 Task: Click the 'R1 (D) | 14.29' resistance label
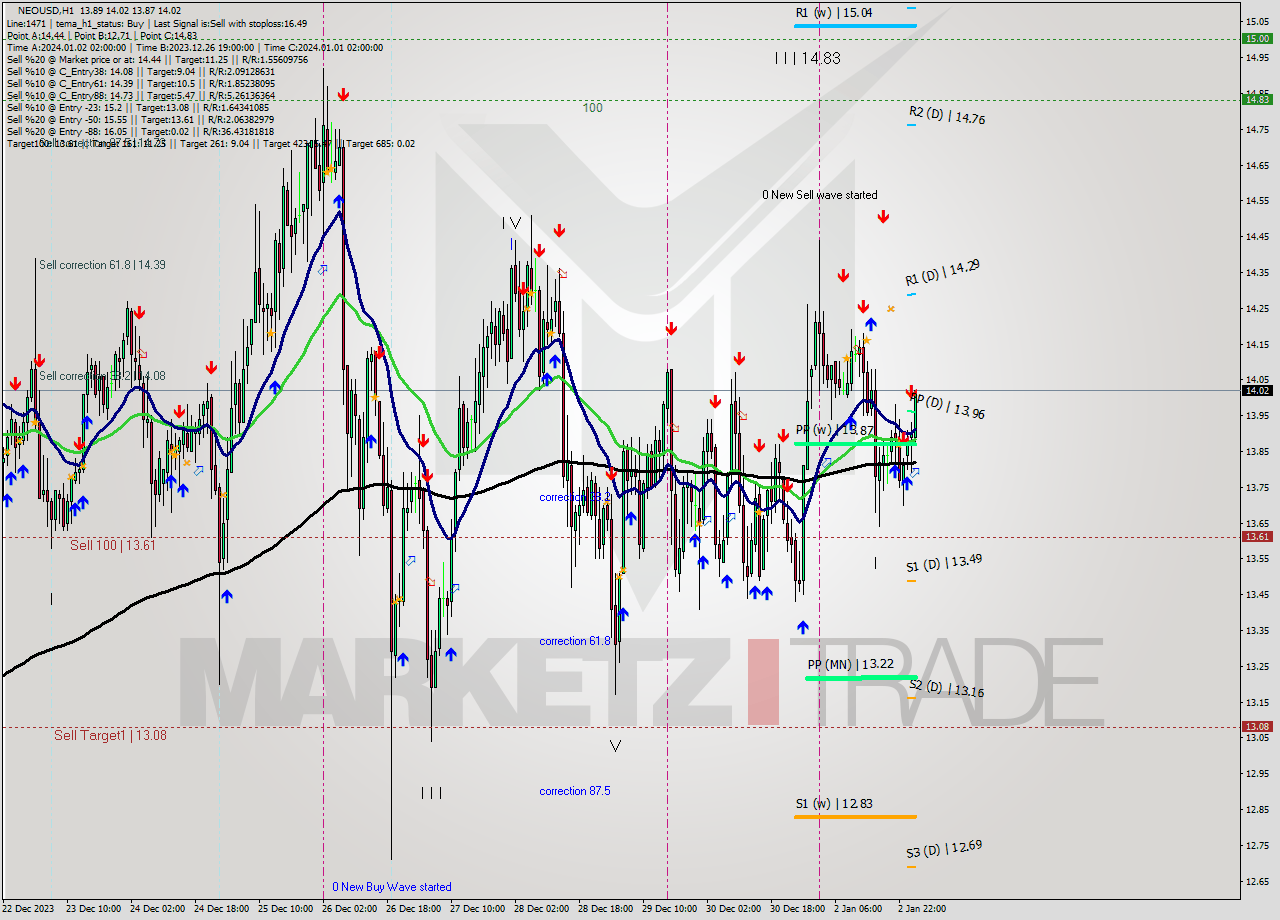click(942, 272)
